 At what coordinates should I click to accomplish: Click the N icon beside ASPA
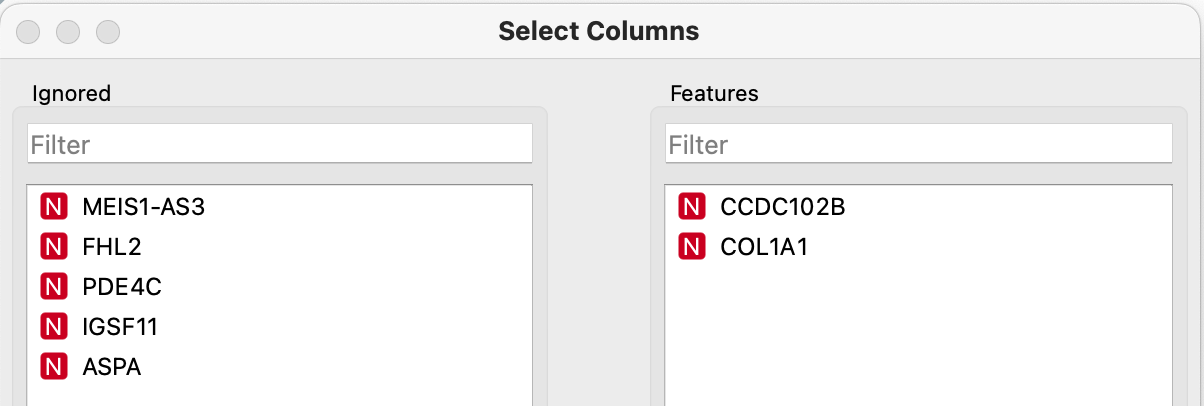[x=53, y=367]
